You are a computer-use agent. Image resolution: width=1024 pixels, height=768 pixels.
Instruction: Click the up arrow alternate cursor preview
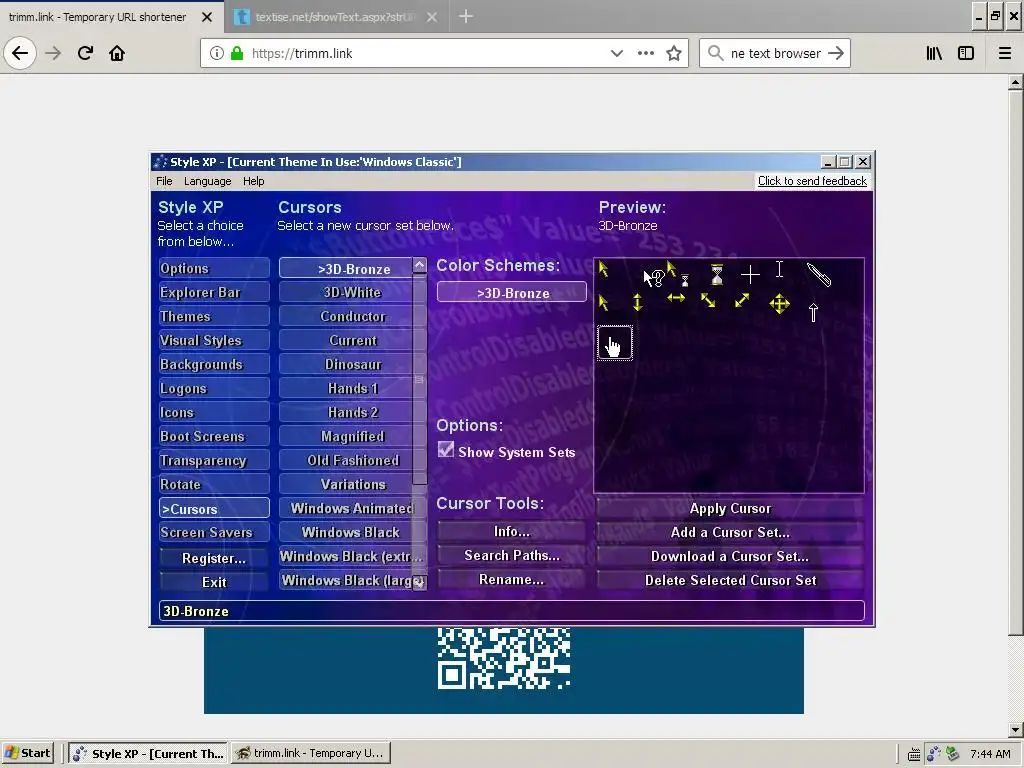tap(813, 313)
